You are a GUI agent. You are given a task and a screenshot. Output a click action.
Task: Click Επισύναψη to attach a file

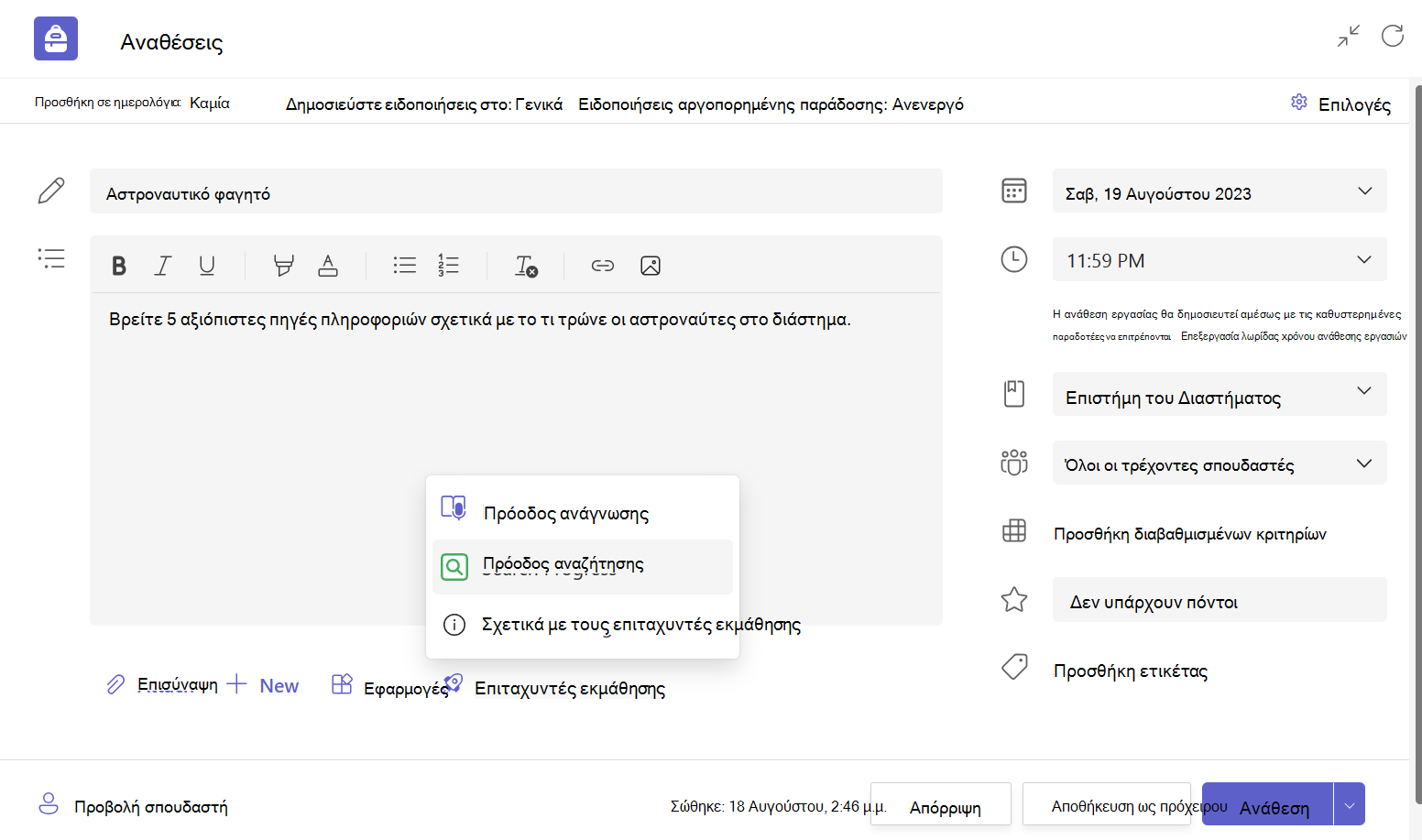(163, 684)
